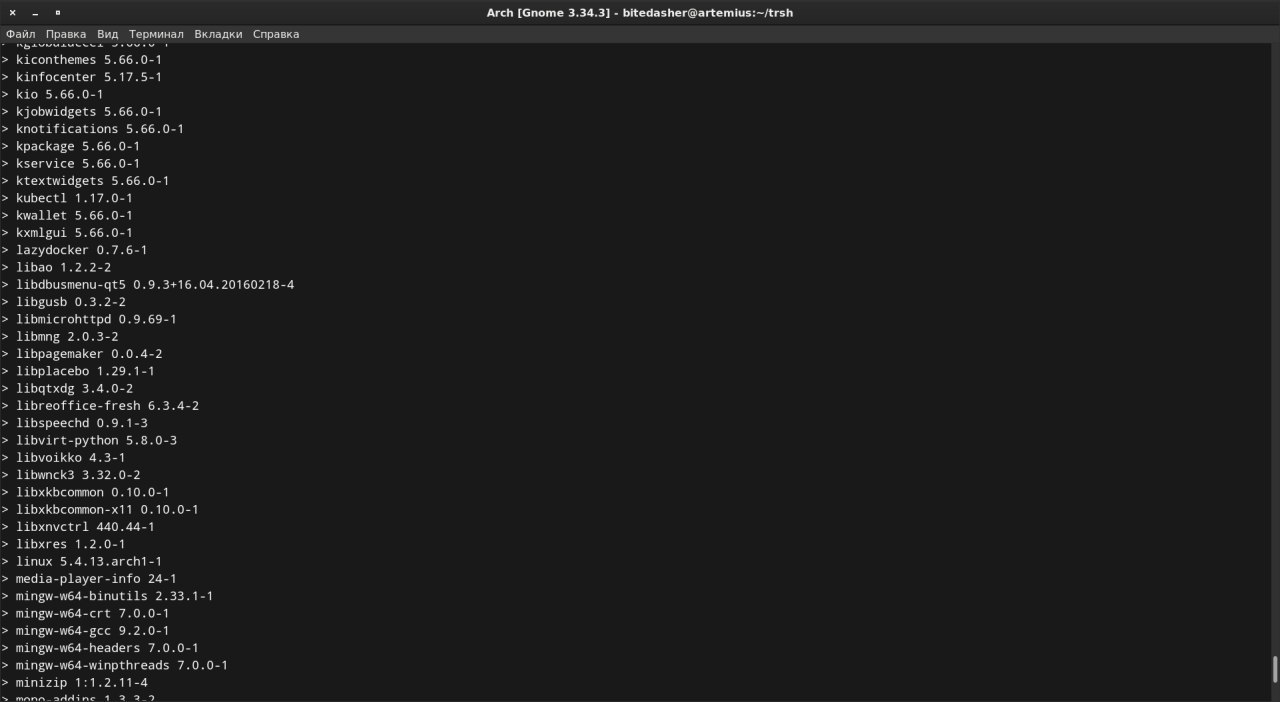Click the line 'libwnck3 3.32.0-2'
This screenshot has width=1280, height=702.
78,475
